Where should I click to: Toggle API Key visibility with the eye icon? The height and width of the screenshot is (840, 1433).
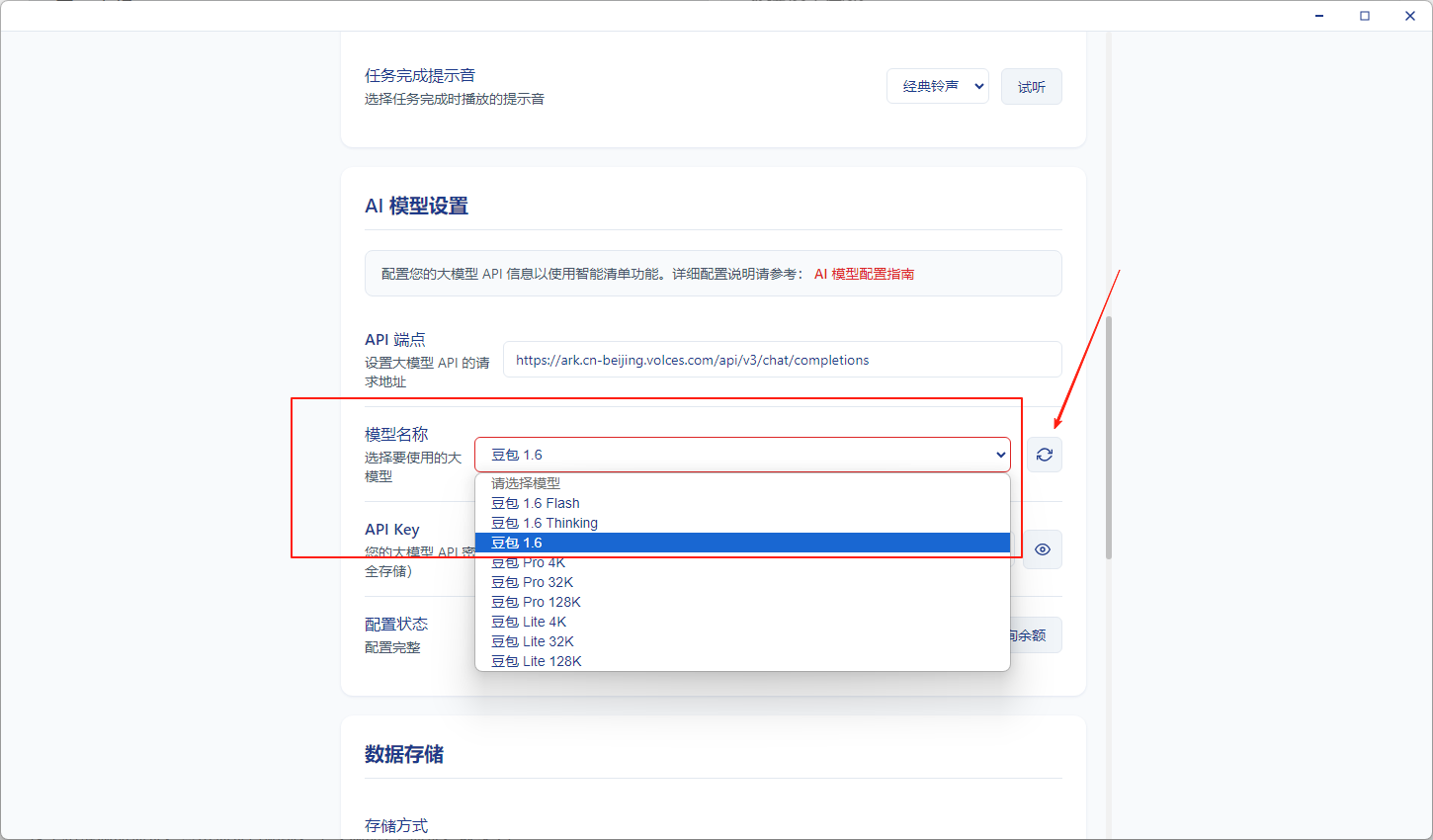pyautogui.click(x=1043, y=549)
